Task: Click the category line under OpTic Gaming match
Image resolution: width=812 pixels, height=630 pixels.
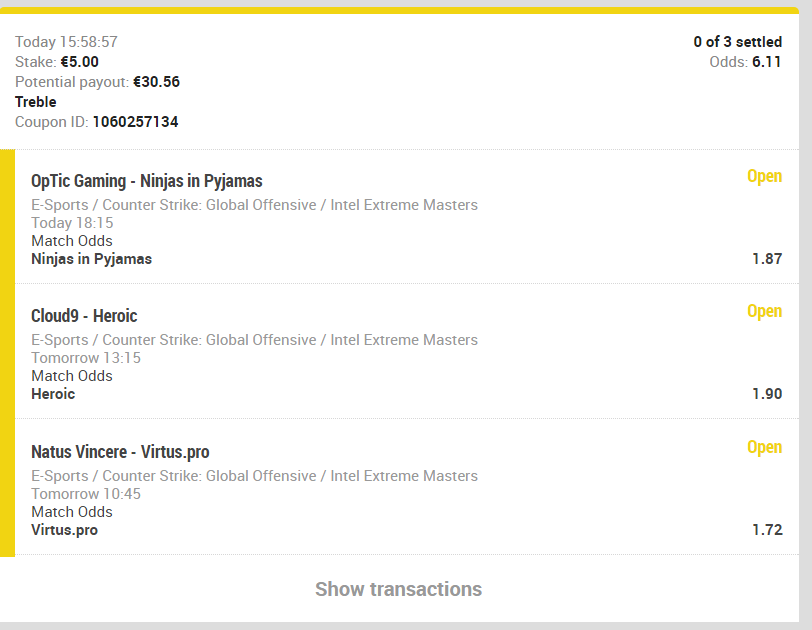Action: pyautogui.click(x=254, y=205)
